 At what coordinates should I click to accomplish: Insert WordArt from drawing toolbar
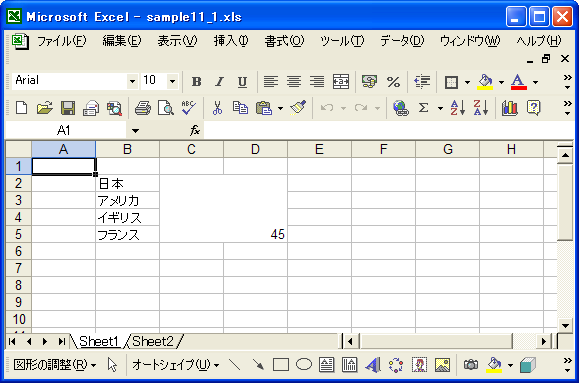click(x=373, y=365)
